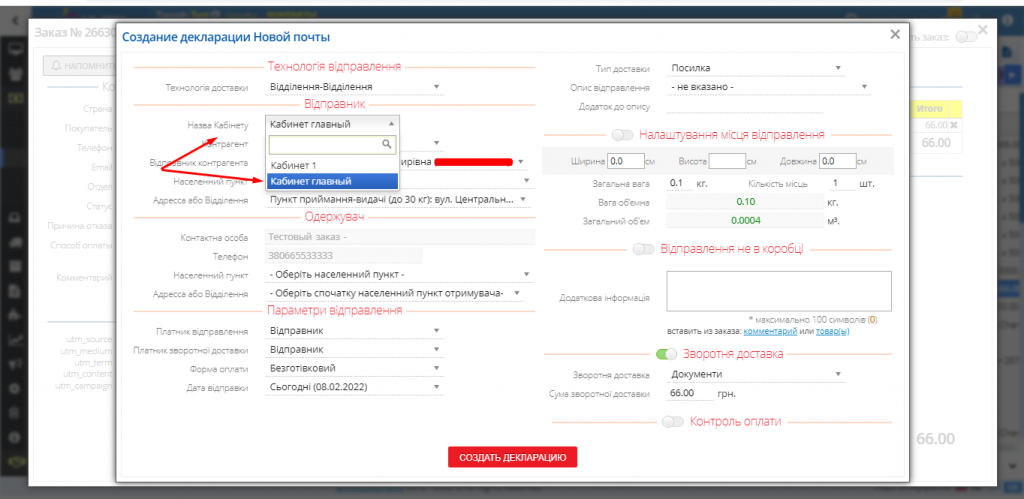Open Платник зворотної доставки dropdown

[x=355, y=349]
